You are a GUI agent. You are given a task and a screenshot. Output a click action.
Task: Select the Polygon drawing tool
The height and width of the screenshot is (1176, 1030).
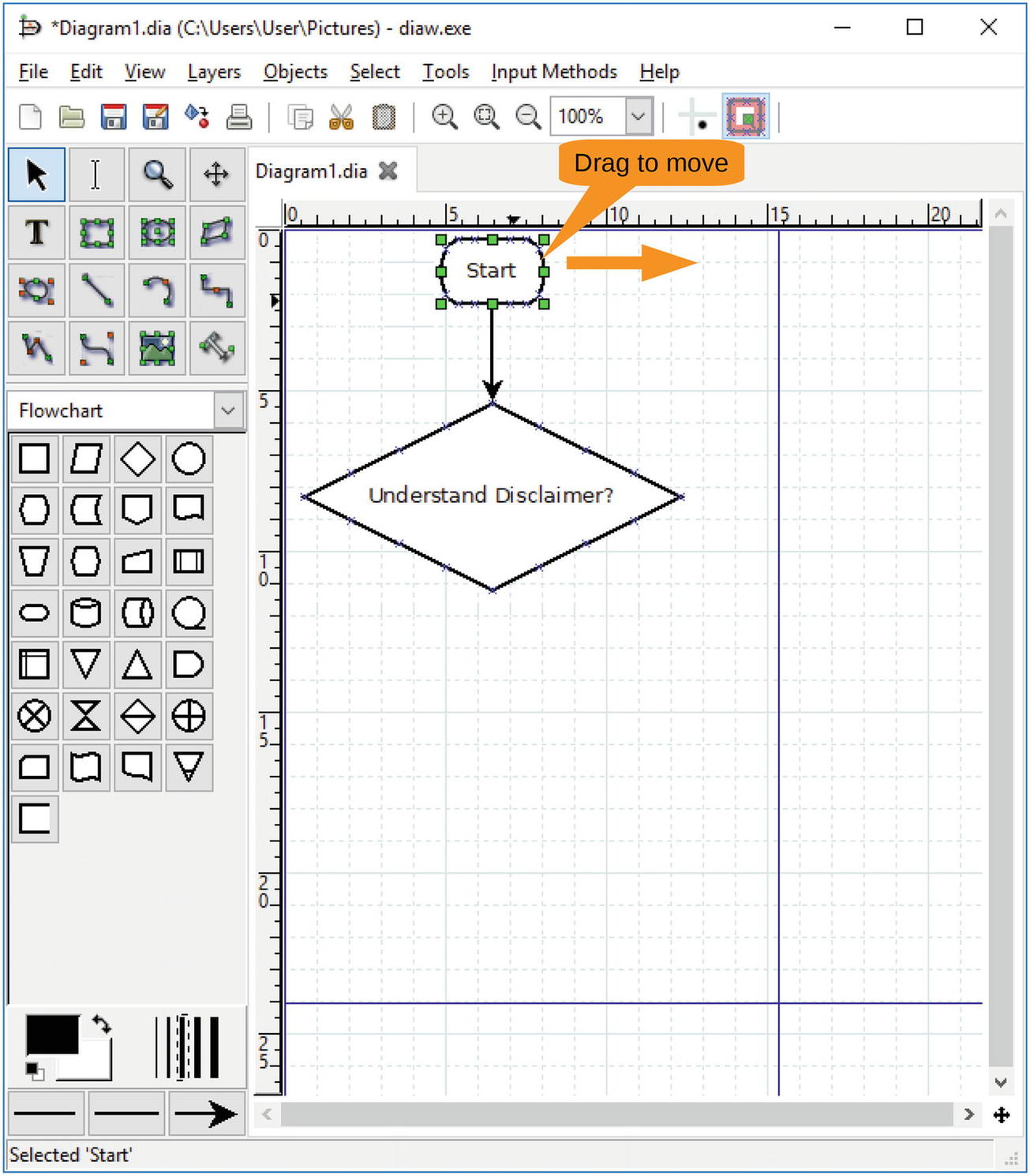coord(216,233)
